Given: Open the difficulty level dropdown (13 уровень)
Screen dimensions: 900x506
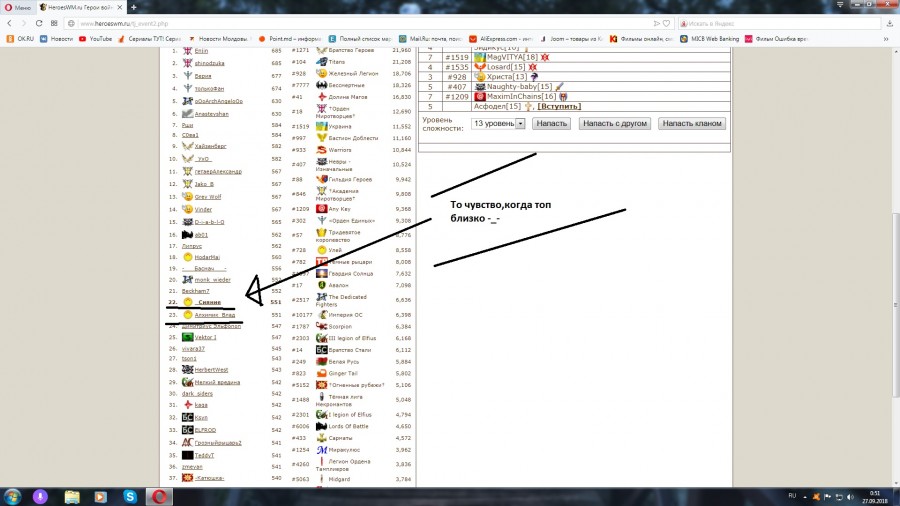Looking at the screenshot, I should tap(498, 123).
